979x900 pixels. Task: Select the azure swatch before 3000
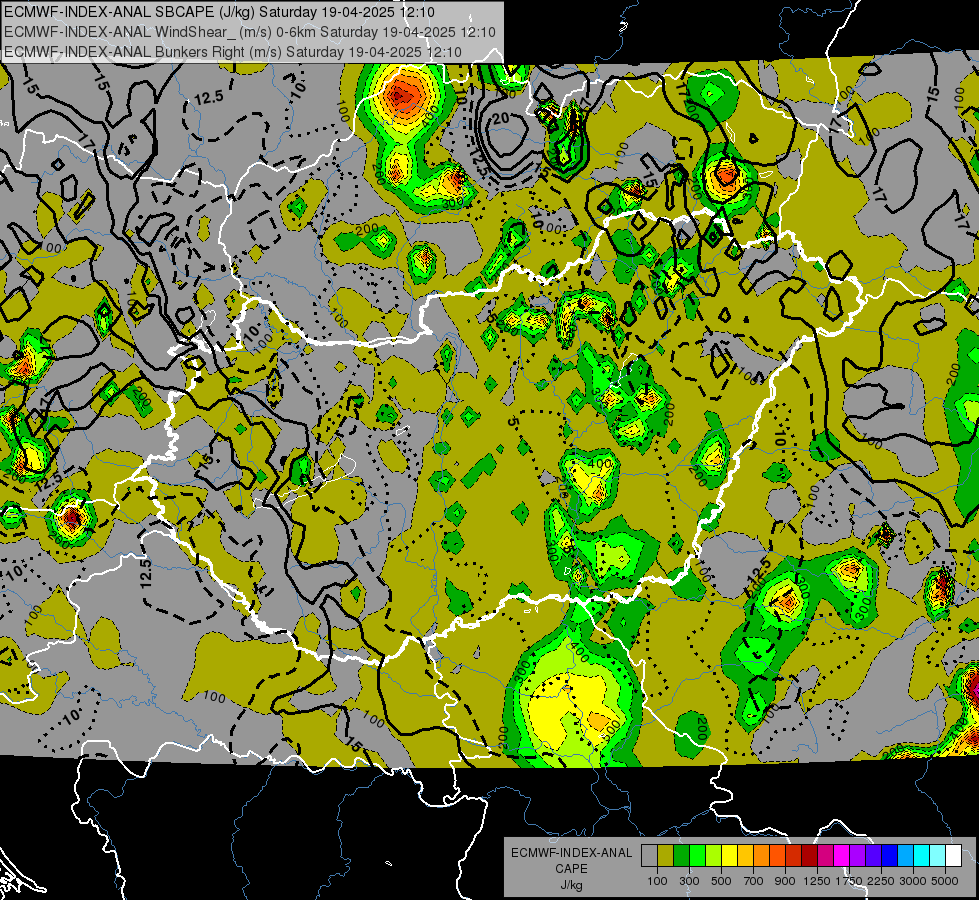pyautogui.click(x=905, y=855)
